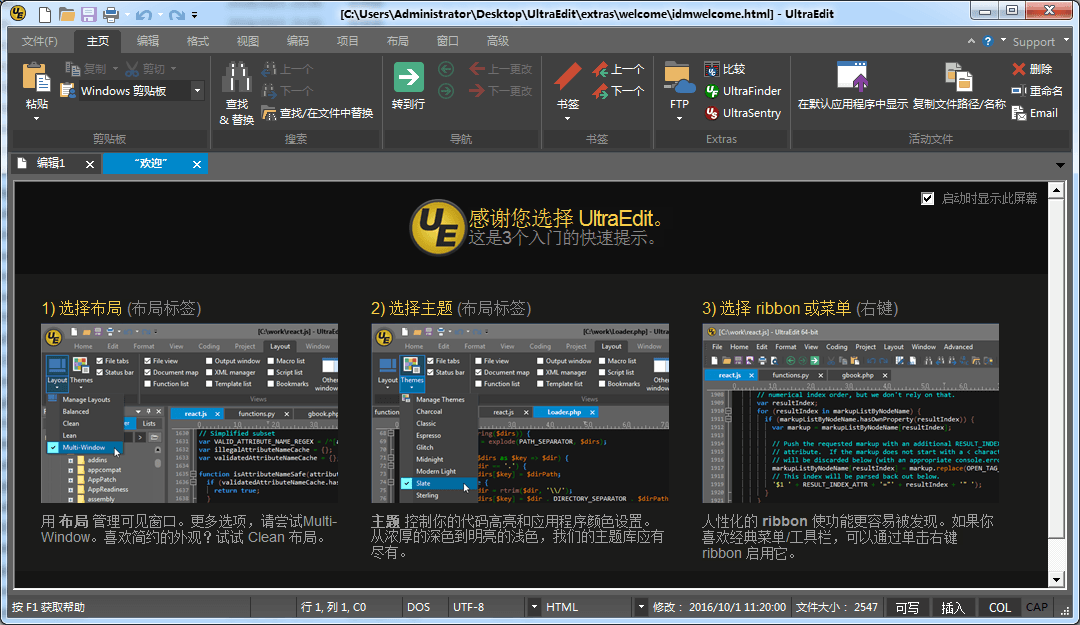Viewport: 1080px width, 625px height.
Task: Click Copy file path/name icon
Action: [x=958, y=78]
